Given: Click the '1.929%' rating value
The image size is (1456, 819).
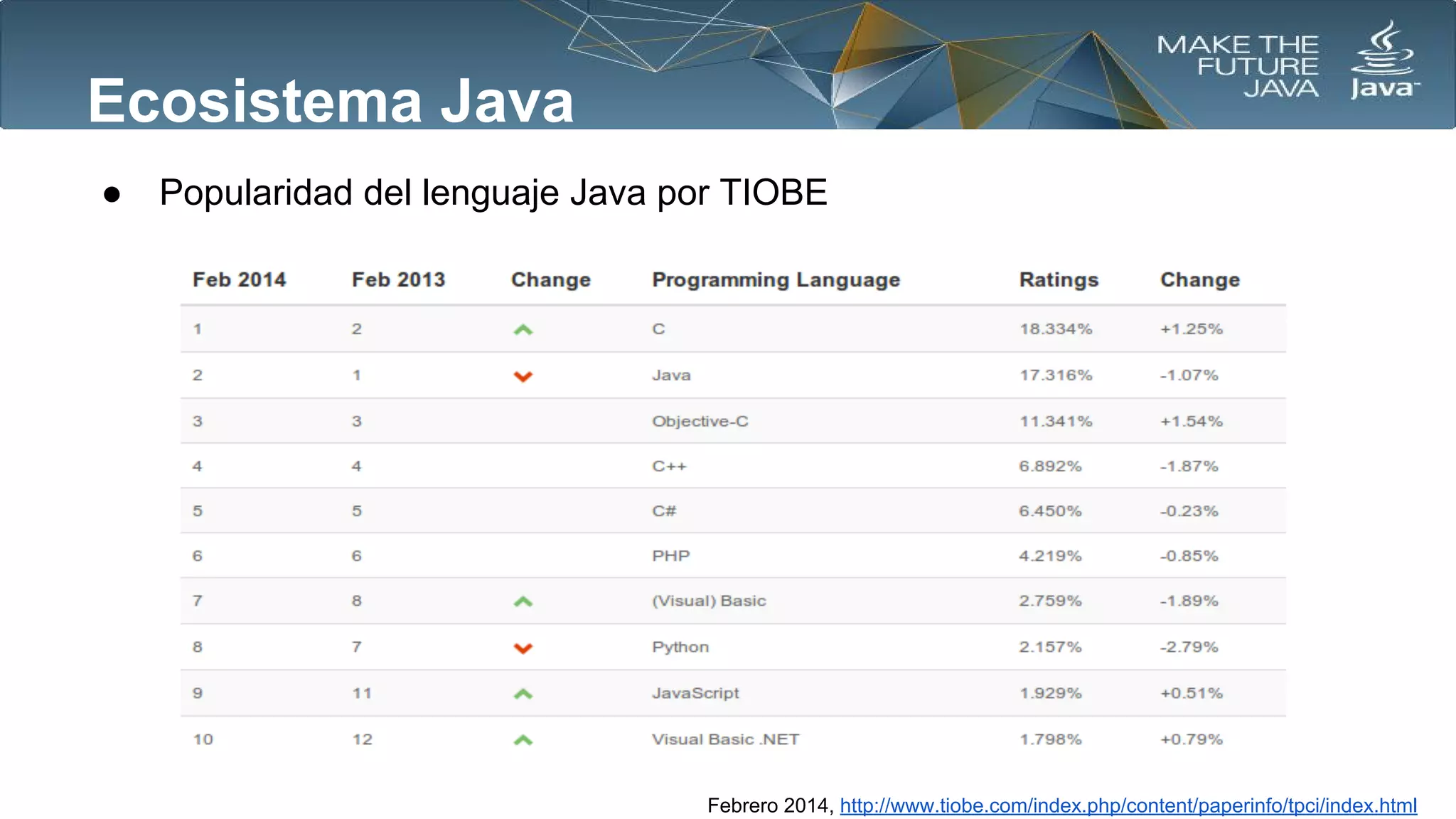Looking at the screenshot, I should [x=1051, y=693].
